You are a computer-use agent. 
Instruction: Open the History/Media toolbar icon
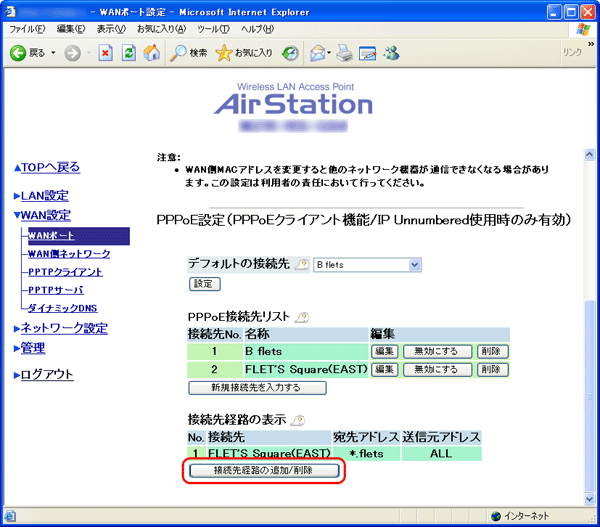[x=290, y=53]
